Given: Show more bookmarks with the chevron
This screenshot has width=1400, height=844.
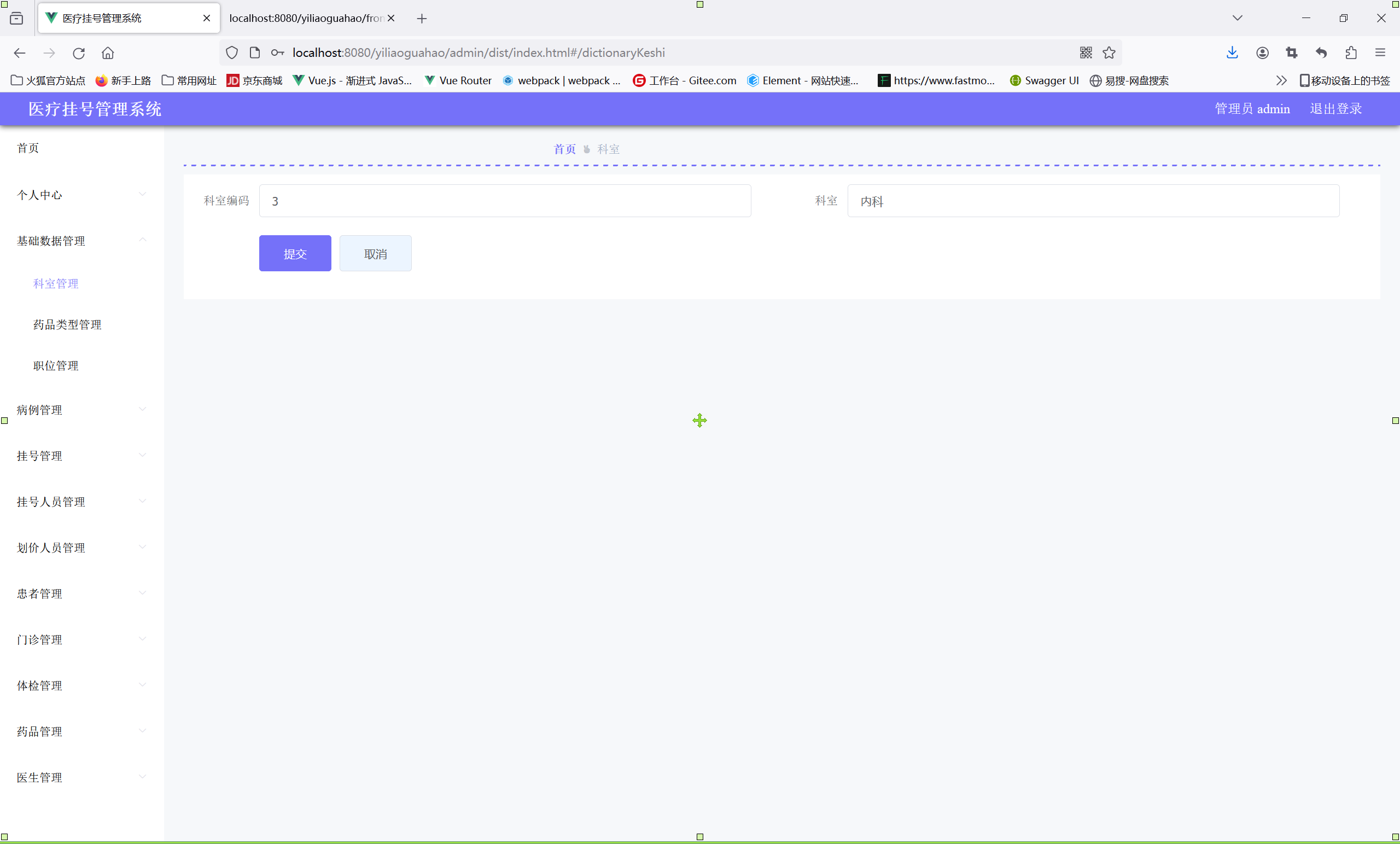Looking at the screenshot, I should coord(1281,81).
